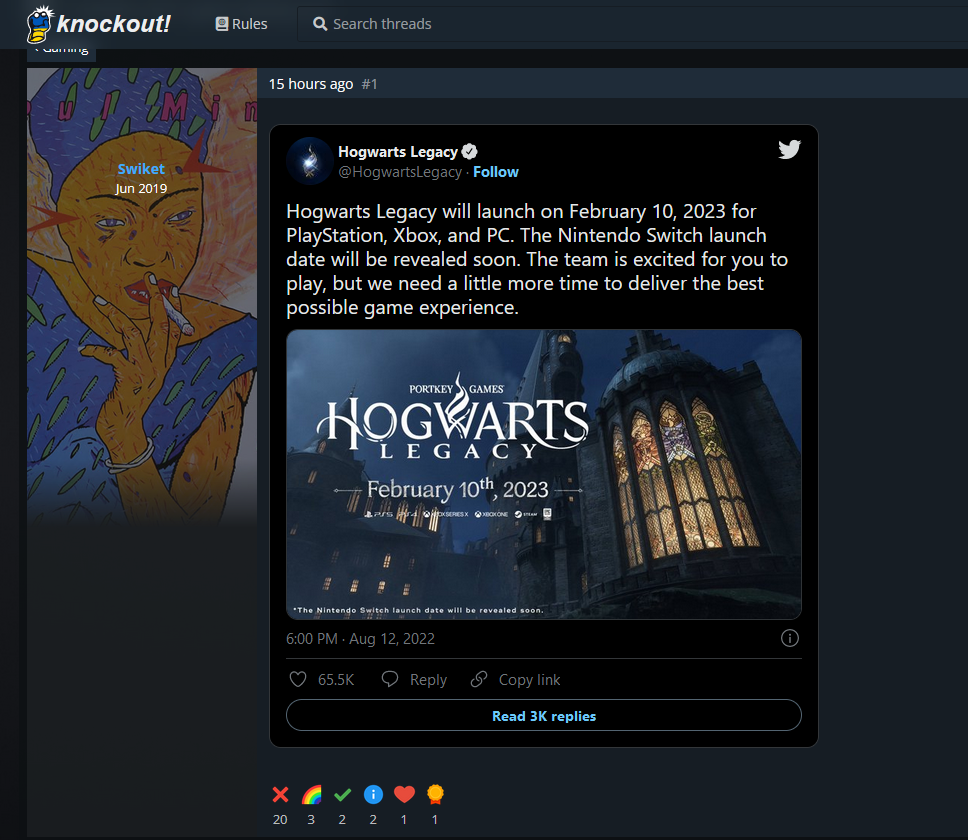Open the Hogwarts Legacy release date image
The image size is (968, 840).
(x=544, y=475)
